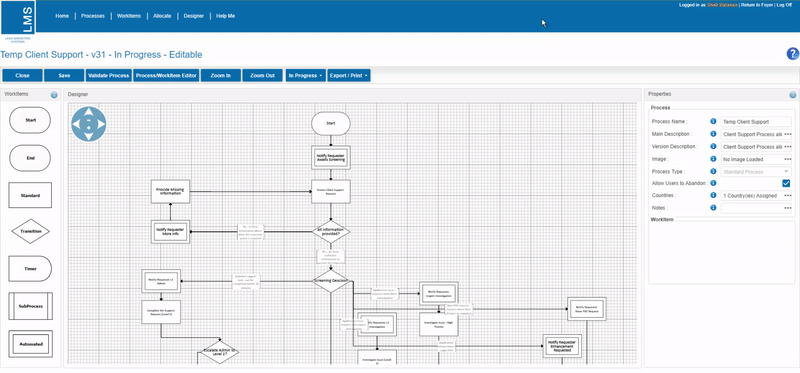Click the Save button
800x373 pixels.
tap(64, 76)
